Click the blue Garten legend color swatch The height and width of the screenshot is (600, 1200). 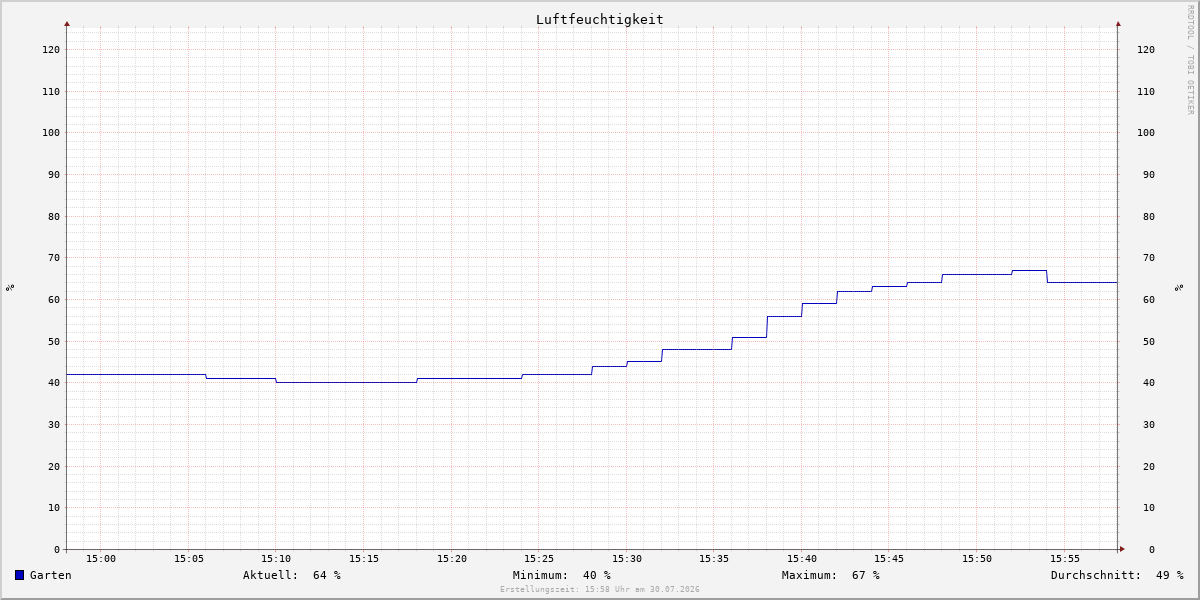[19, 575]
